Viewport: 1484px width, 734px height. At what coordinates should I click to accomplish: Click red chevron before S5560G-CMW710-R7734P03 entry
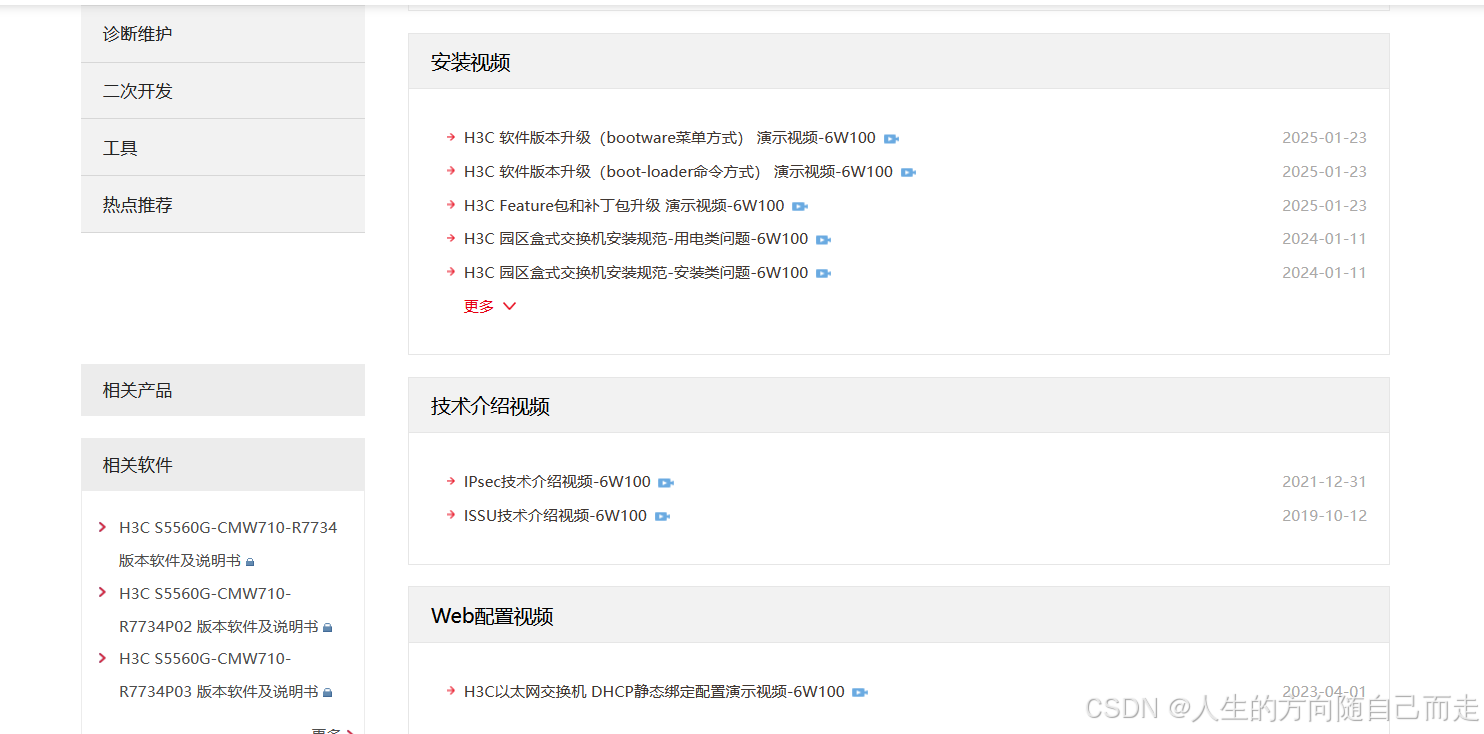[102, 658]
